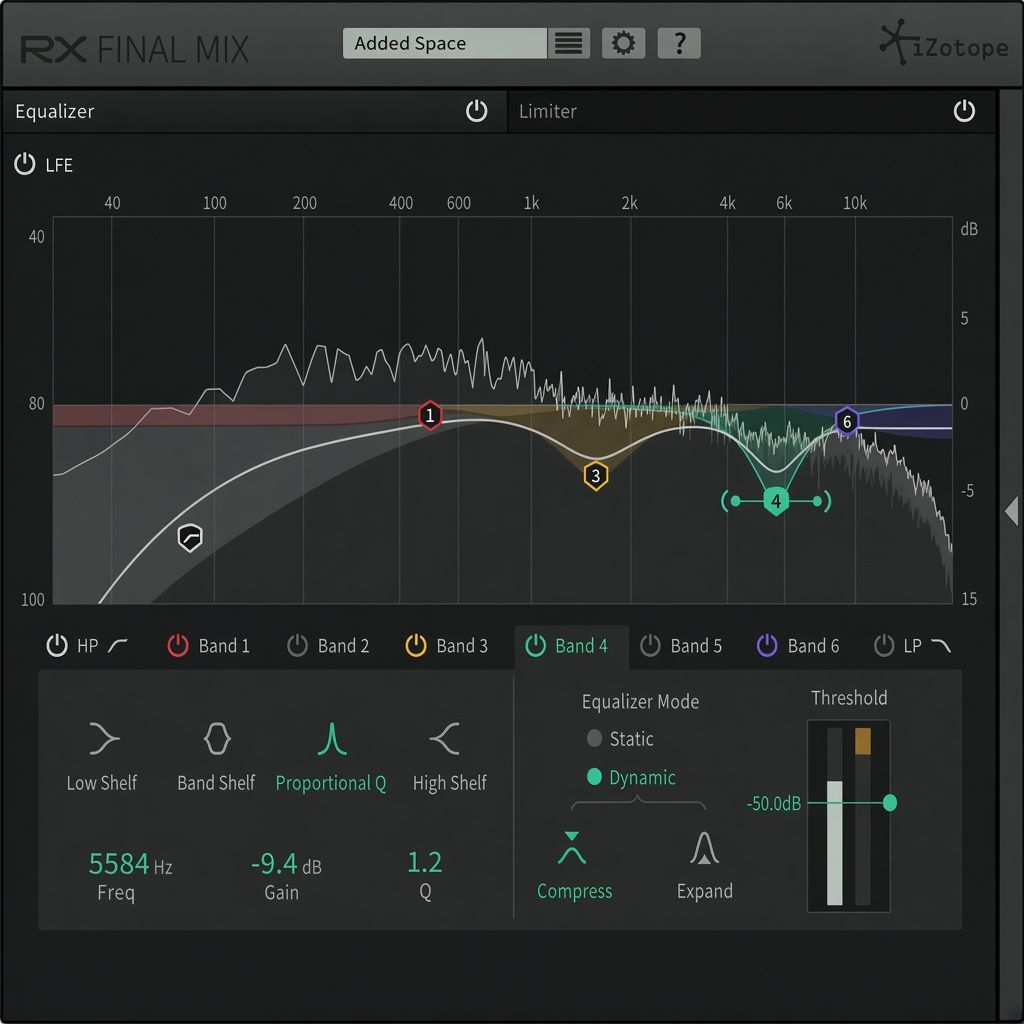Toggle the Equalizer module power button

pos(477,111)
